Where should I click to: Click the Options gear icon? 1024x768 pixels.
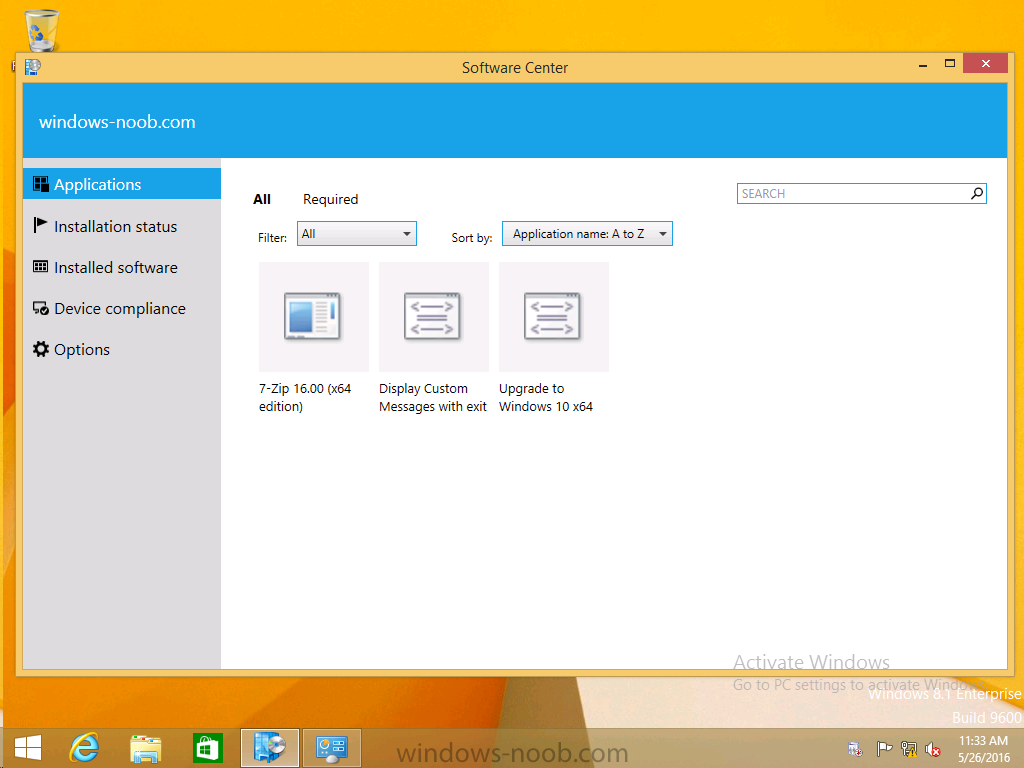pyautogui.click(x=40, y=349)
